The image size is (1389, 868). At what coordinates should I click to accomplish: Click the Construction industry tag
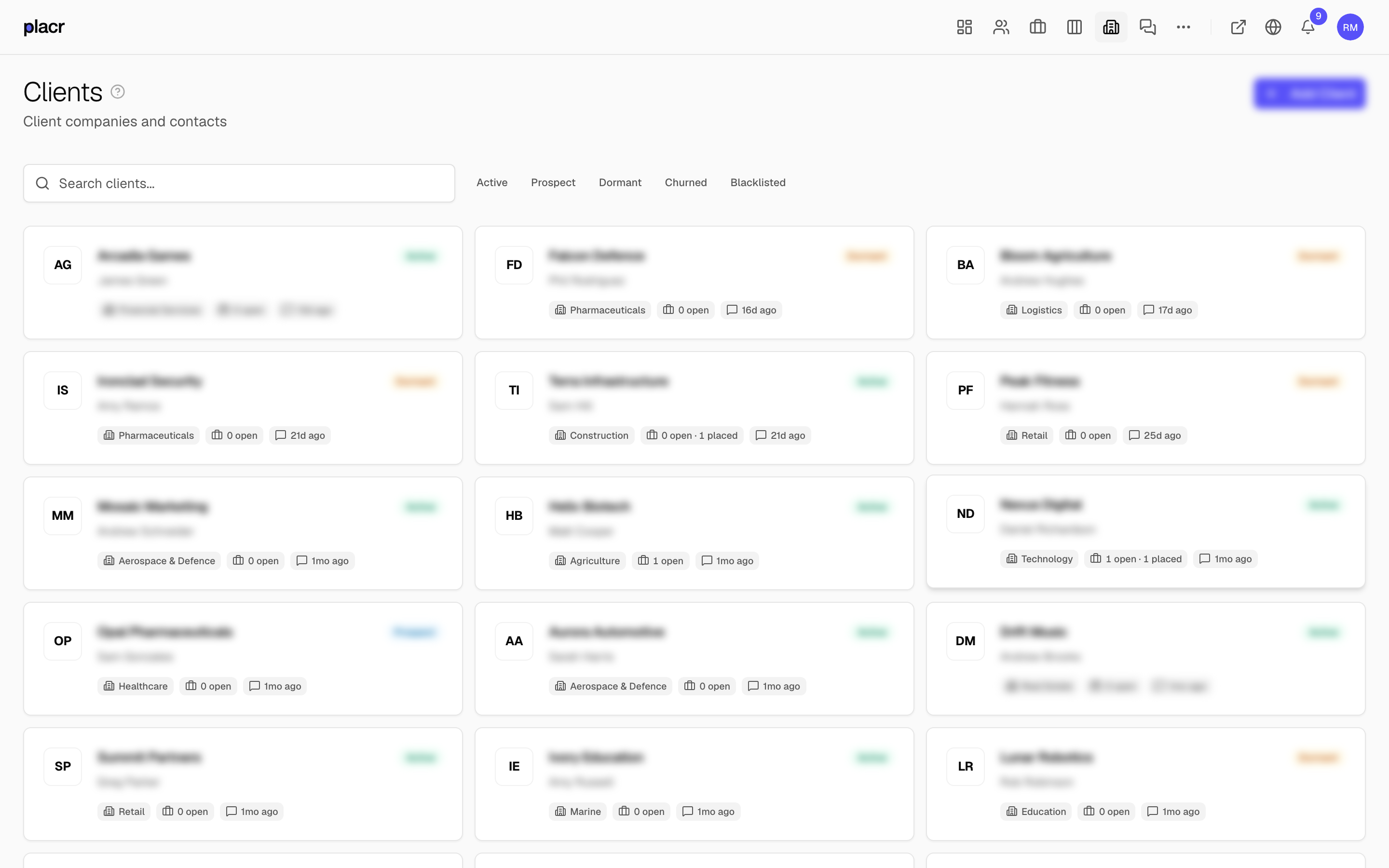tap(591, 435)
